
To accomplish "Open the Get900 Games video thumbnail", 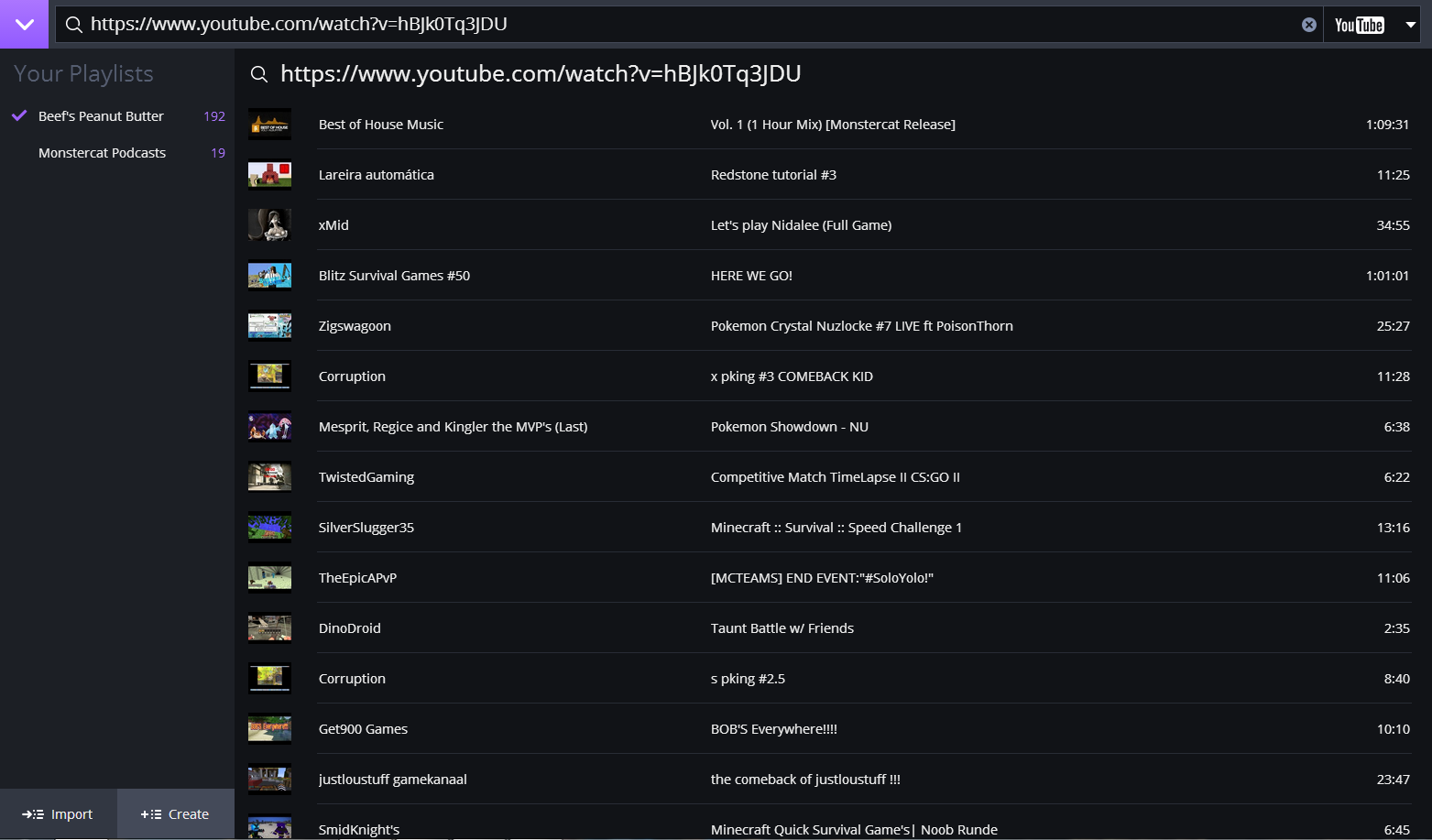I will click(269, 729).
